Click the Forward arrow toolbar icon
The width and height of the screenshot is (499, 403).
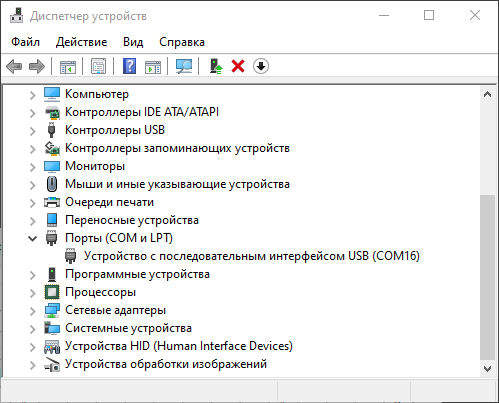37,66
